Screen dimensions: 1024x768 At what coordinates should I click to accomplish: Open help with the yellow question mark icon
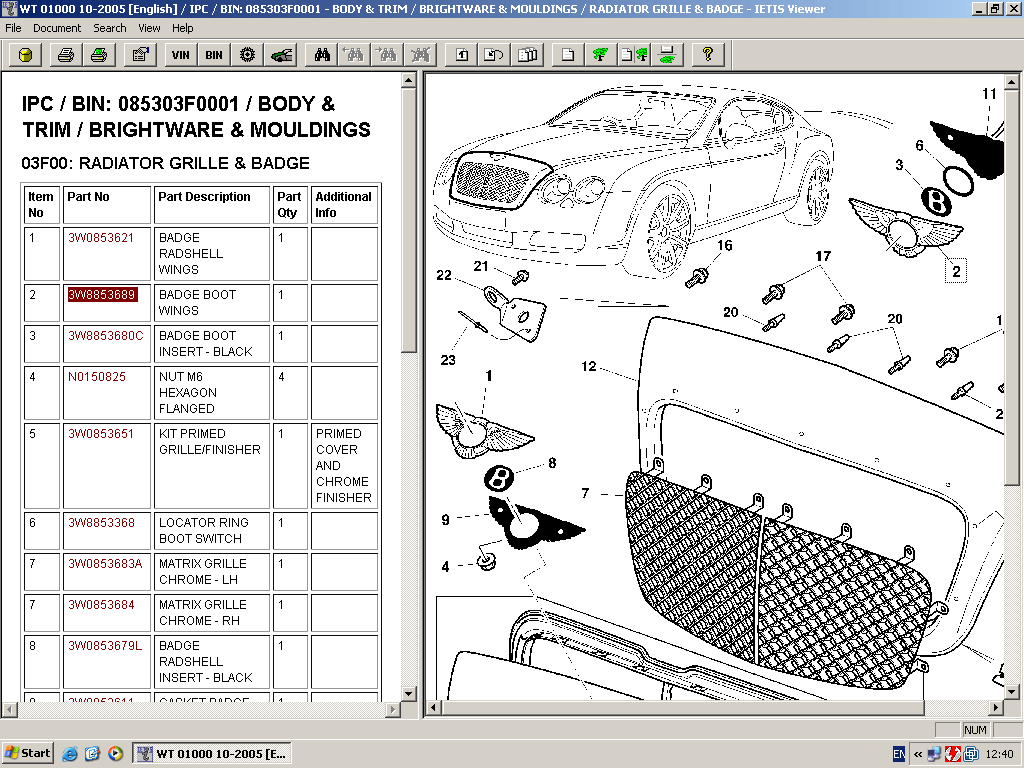coord(707,55)
